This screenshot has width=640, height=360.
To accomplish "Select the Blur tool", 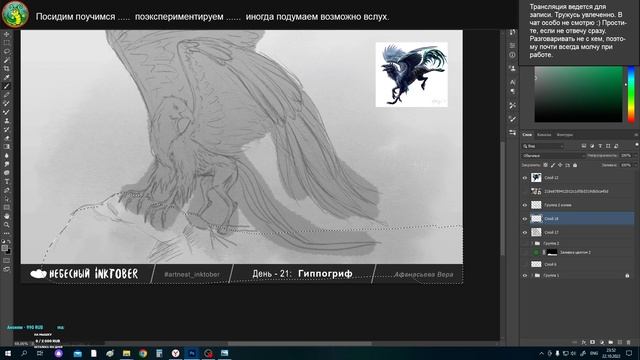I will tap(7, 156).
